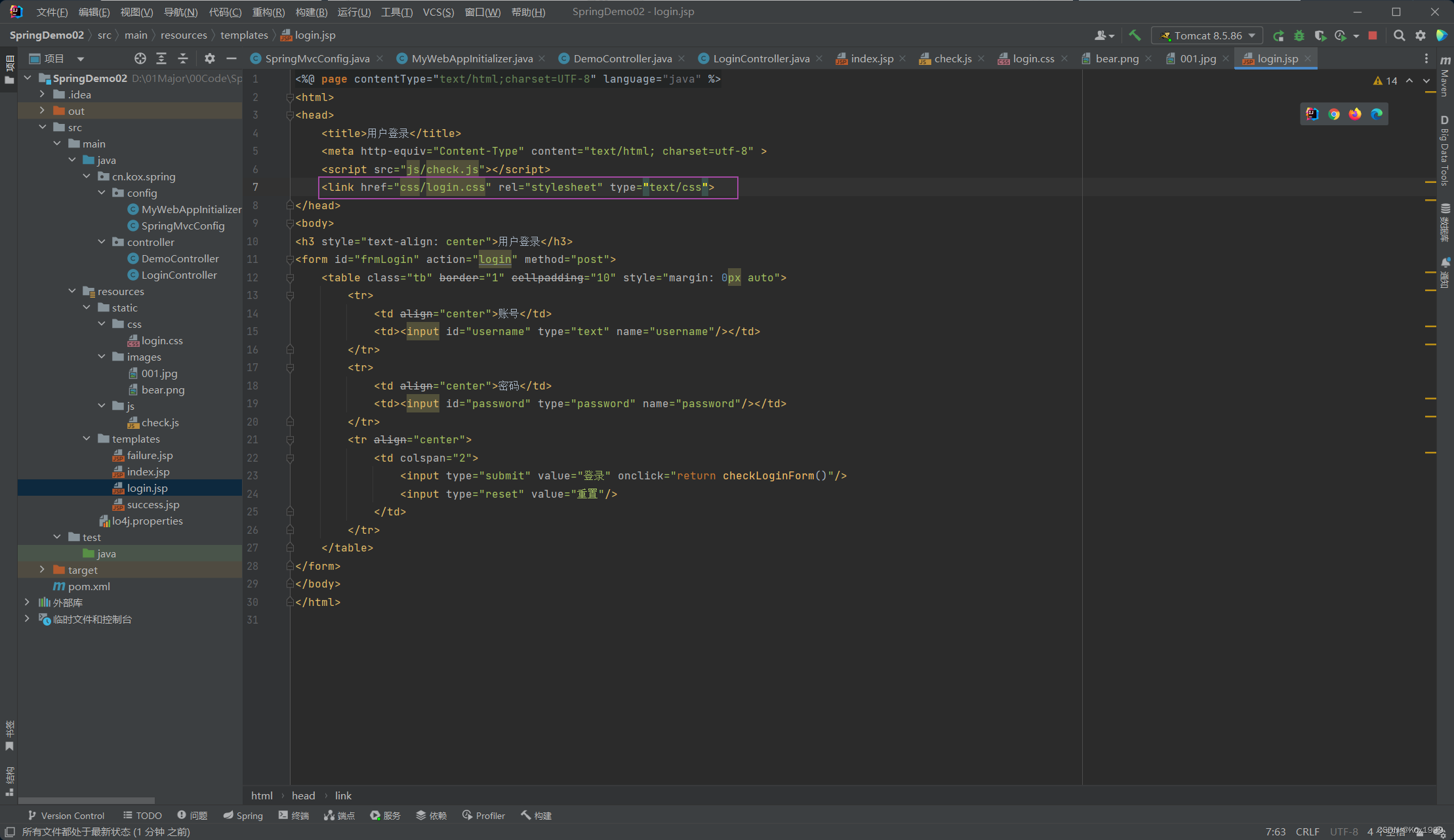The width and height of the screenshot is (1454, 840).
Task: Open IDE settings gear in top toolbar
Action: point(1421,35)
